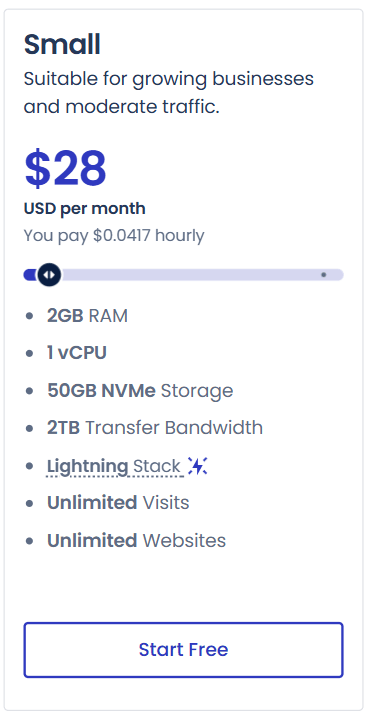Image resolution: width=371 pixels, height=717 pixels.
Task: Open the Lightning Stack dotted-underline tooltip text
Action: [x=114, y=466]
